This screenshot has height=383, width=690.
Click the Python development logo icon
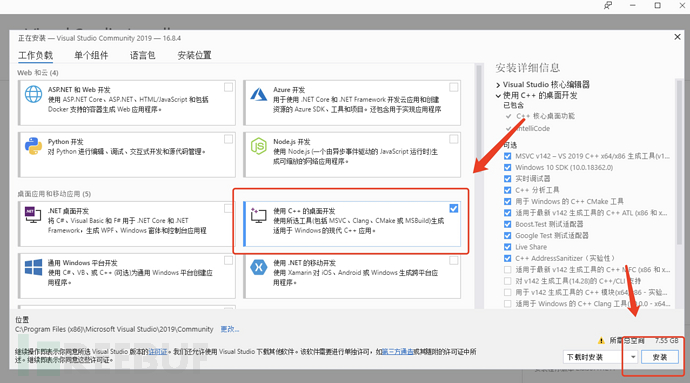tap(33, 146)
